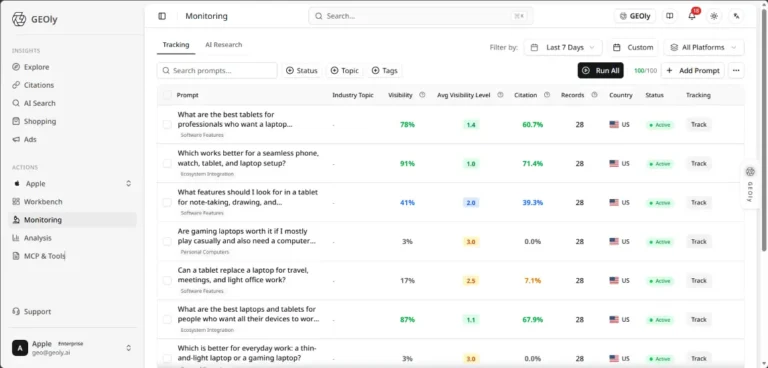Screen dimensions: 768x368
Task: Click the Run All button
Action: point(600,71)
